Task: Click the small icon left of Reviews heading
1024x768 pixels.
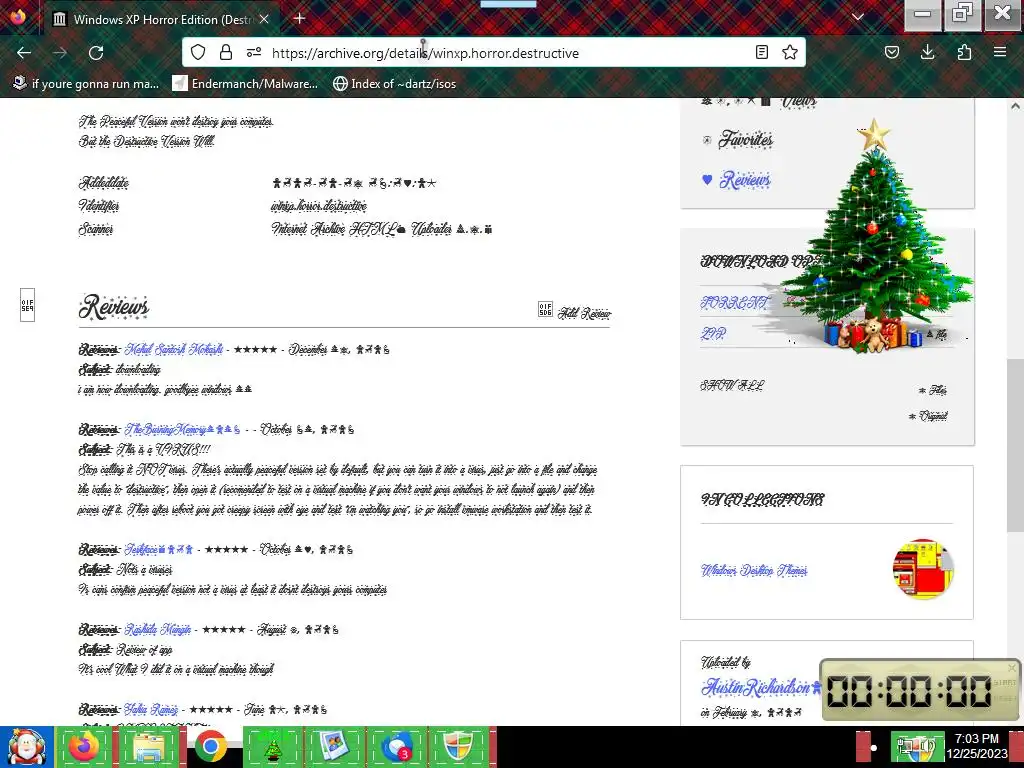Action: (x=27, y=305)
